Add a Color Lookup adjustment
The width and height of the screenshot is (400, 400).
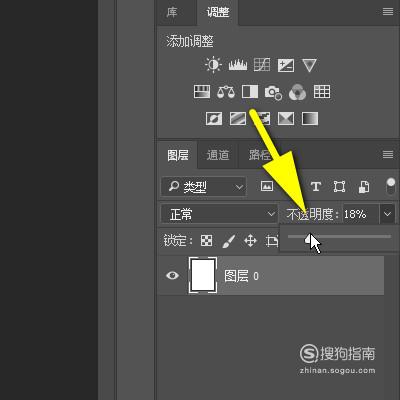click(x=322, y=92)
